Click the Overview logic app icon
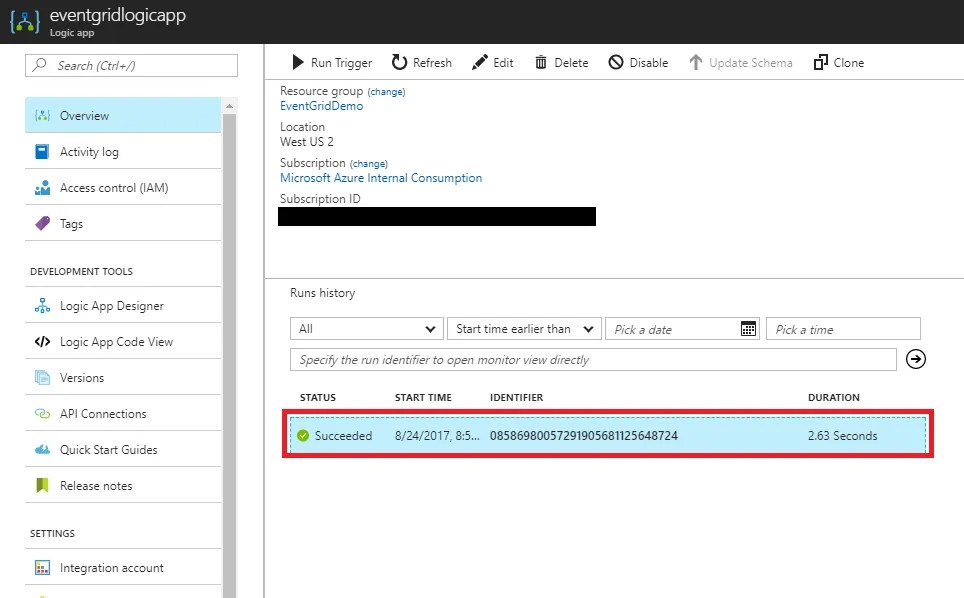Image resolution: width=964 pixels, height=598 pixels. [42, 116]
